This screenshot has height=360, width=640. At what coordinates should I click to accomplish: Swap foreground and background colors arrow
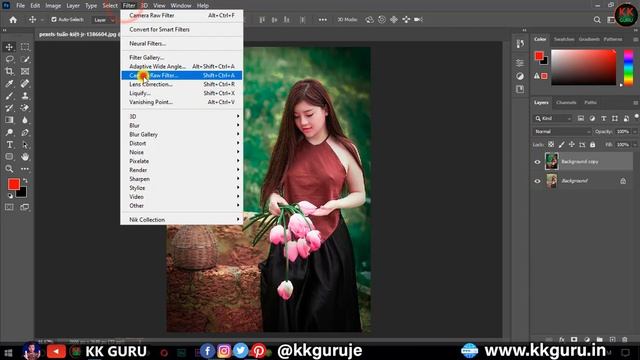(x=25, y=180)
